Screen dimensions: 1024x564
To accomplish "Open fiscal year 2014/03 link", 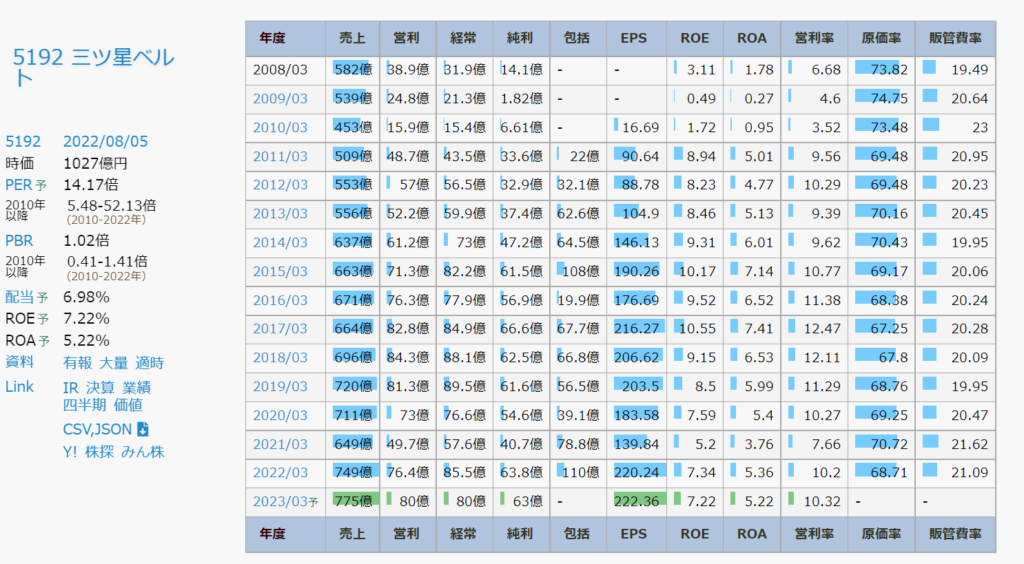I will coord(280,242).
